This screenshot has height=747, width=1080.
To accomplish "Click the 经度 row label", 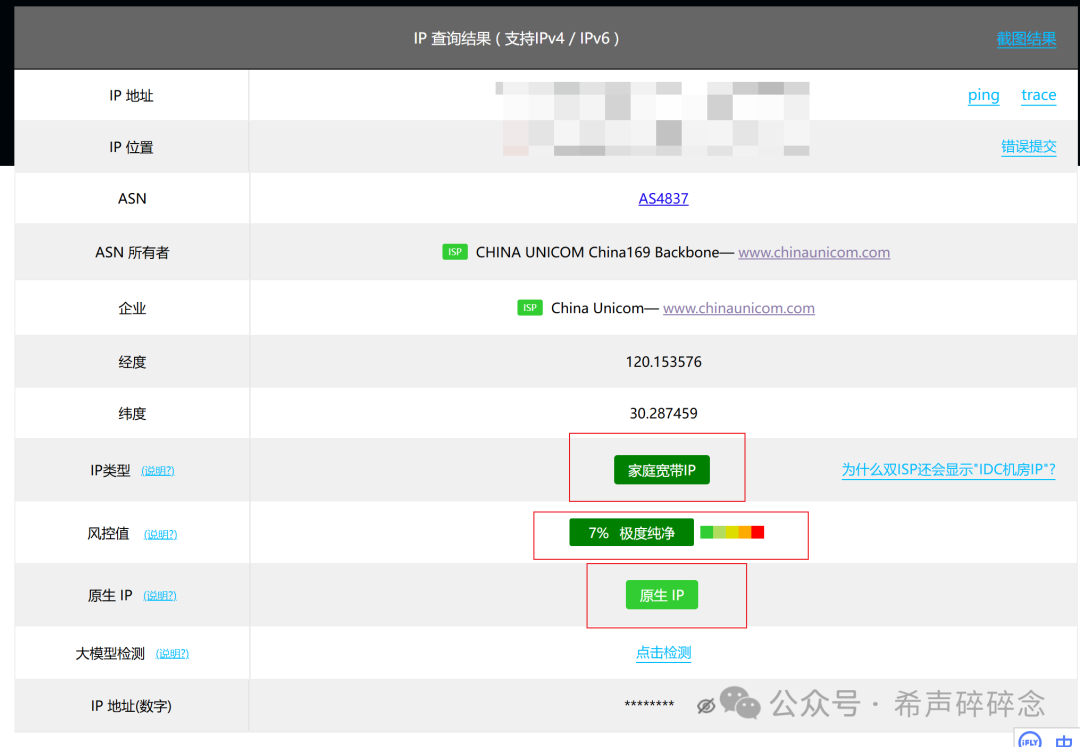I will (132, 362).
